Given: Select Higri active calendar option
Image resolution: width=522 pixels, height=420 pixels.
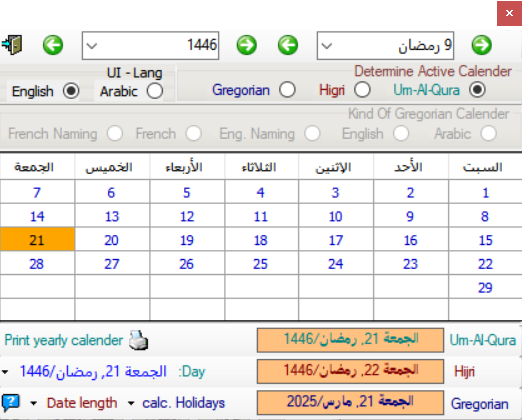Looking at the screenshot, I should (362, 90).
